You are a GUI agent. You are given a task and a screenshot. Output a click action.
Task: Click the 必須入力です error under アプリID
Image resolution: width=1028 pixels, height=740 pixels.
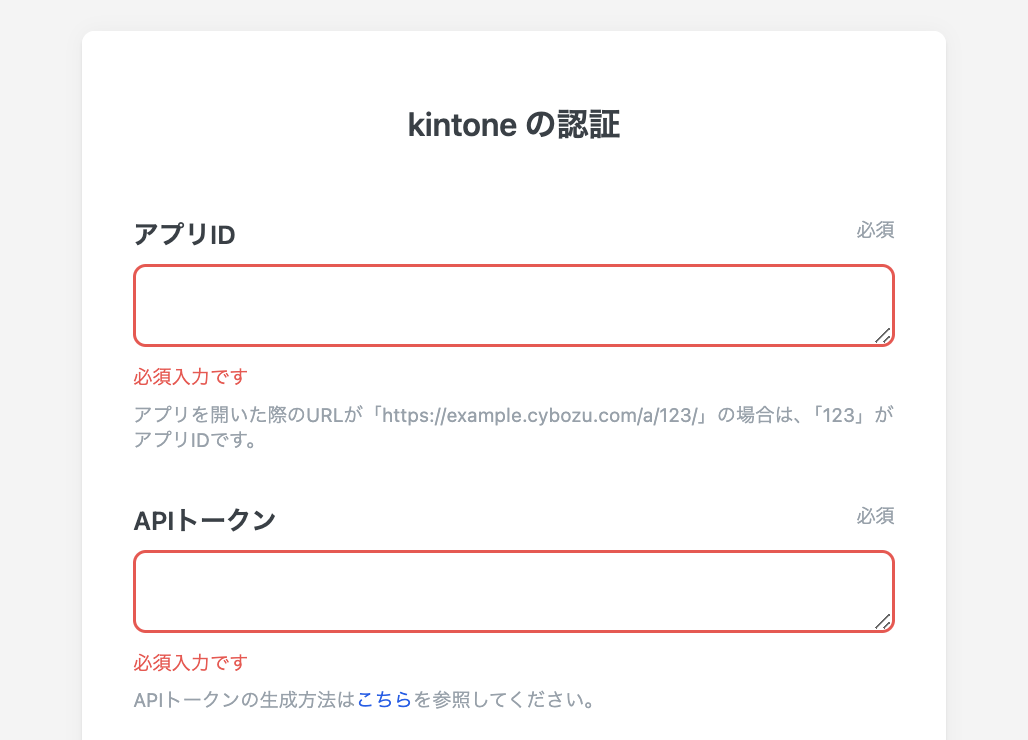coord(190,377)
